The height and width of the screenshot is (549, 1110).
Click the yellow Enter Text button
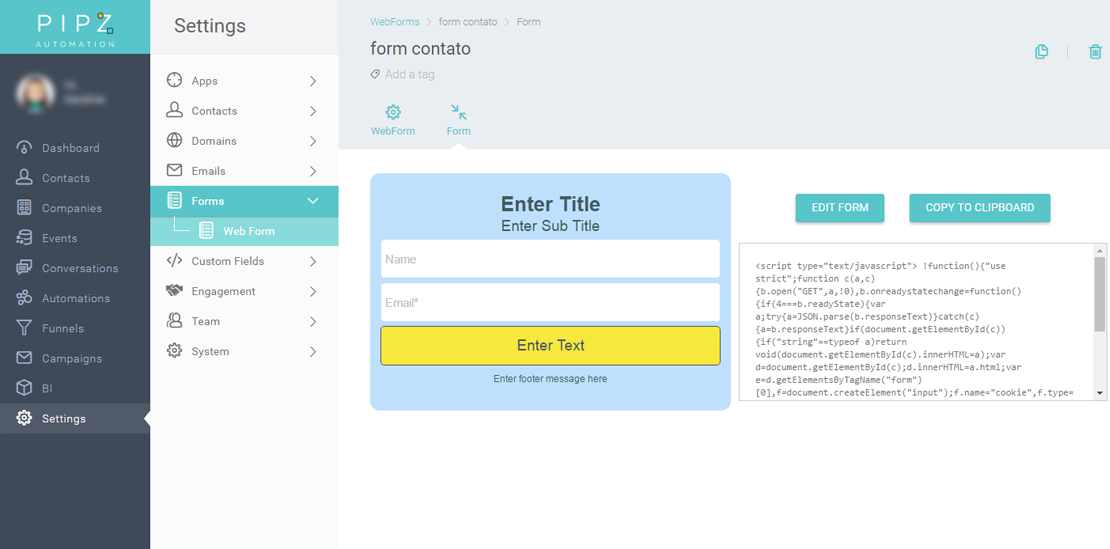pos(550,346)
